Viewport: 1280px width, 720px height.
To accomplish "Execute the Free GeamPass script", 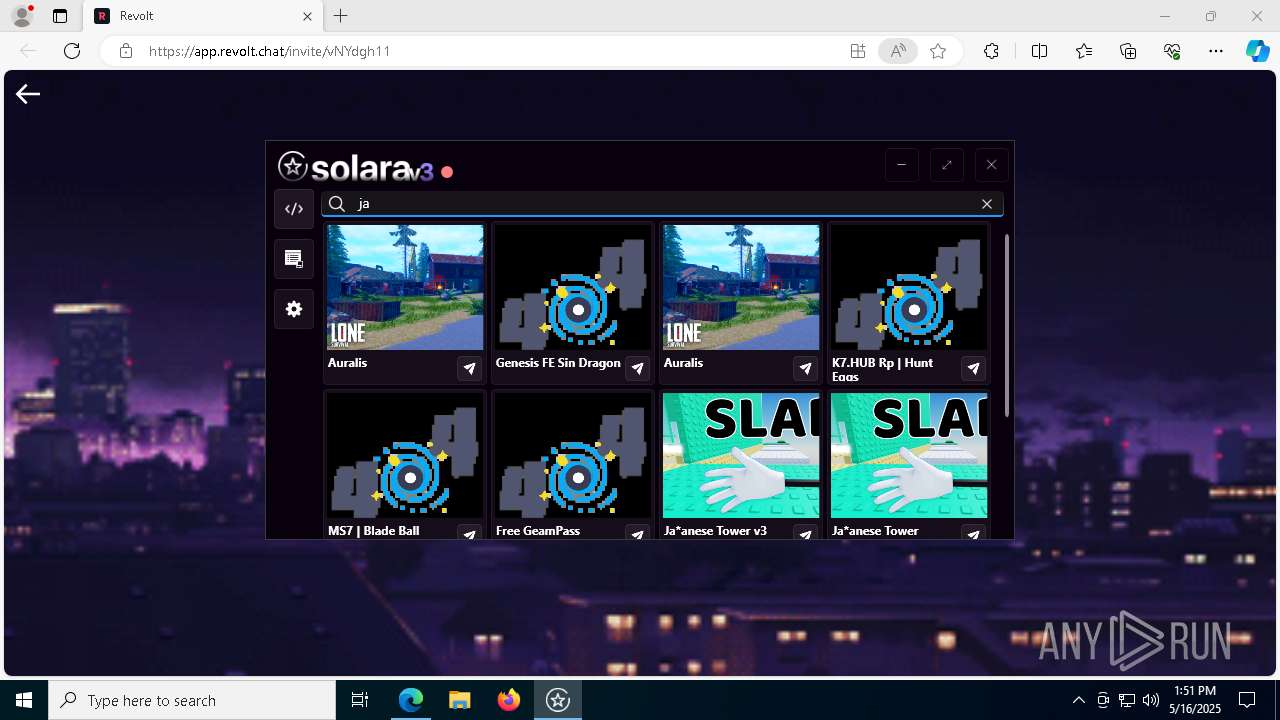I will (x=638, y=534).
